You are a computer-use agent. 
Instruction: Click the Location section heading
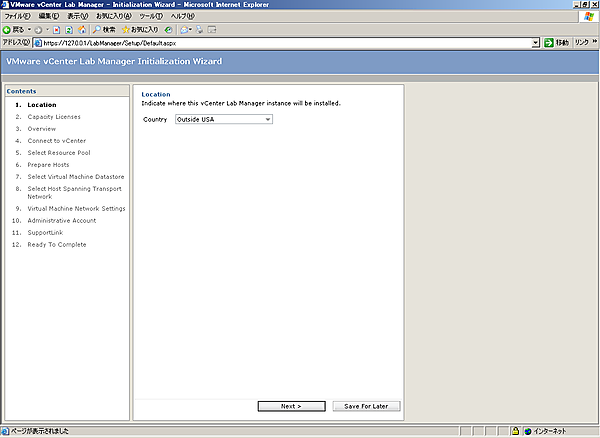coord(156,94)
